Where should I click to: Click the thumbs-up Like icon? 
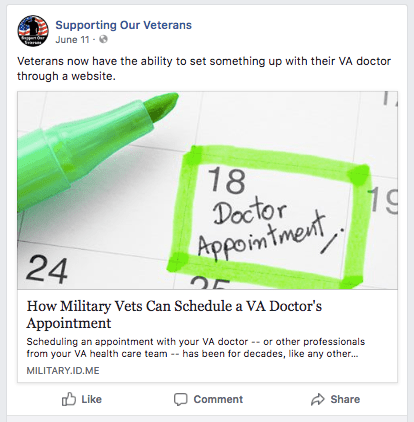point(69,399)
